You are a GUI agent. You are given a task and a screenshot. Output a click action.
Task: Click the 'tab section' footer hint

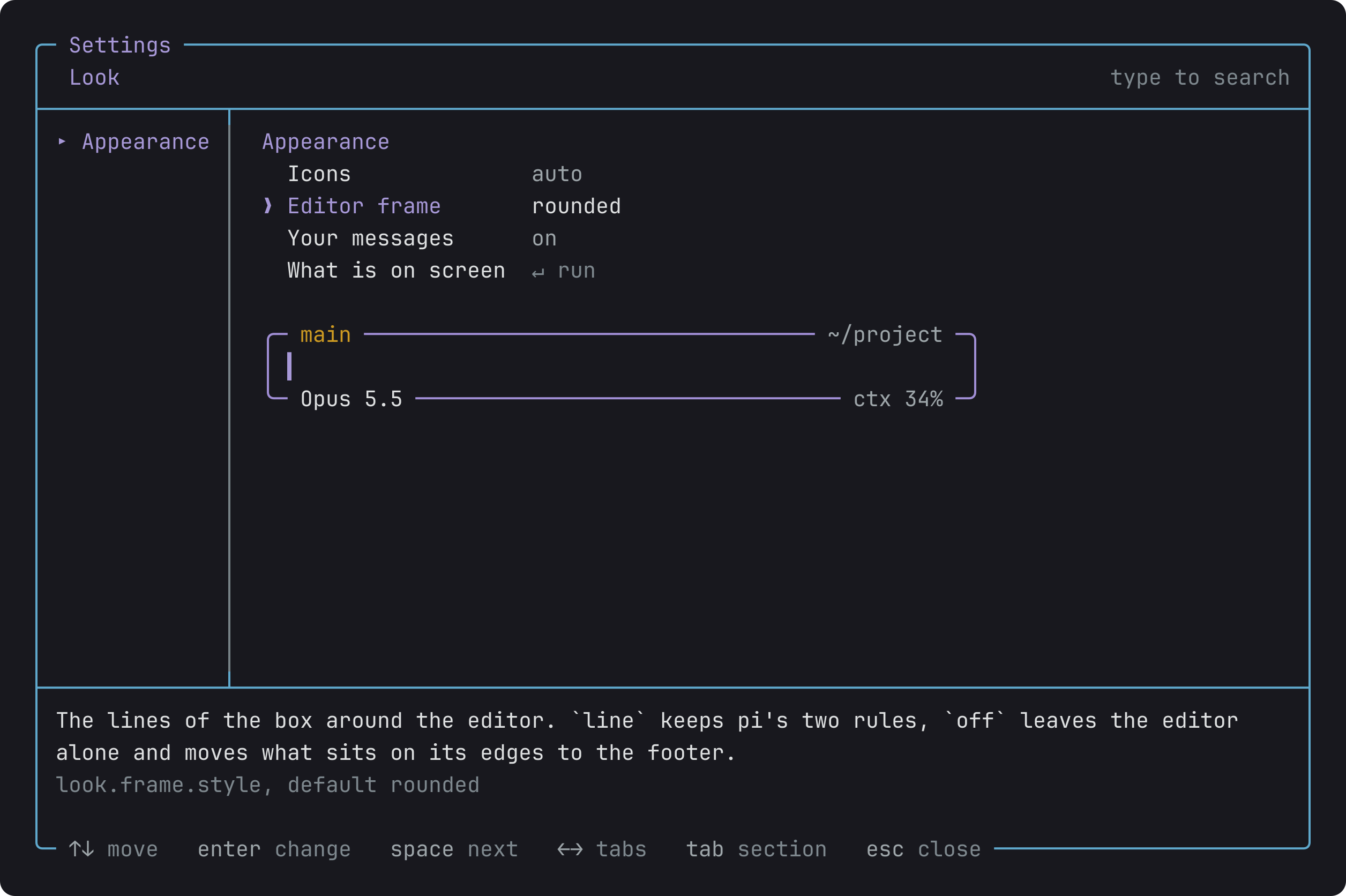coord(757,849)
